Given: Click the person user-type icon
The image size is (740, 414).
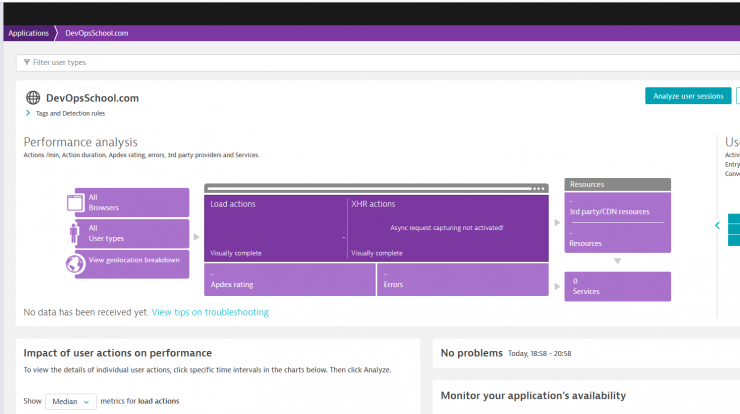Looking at the screenshot, I should pos(74,233).
